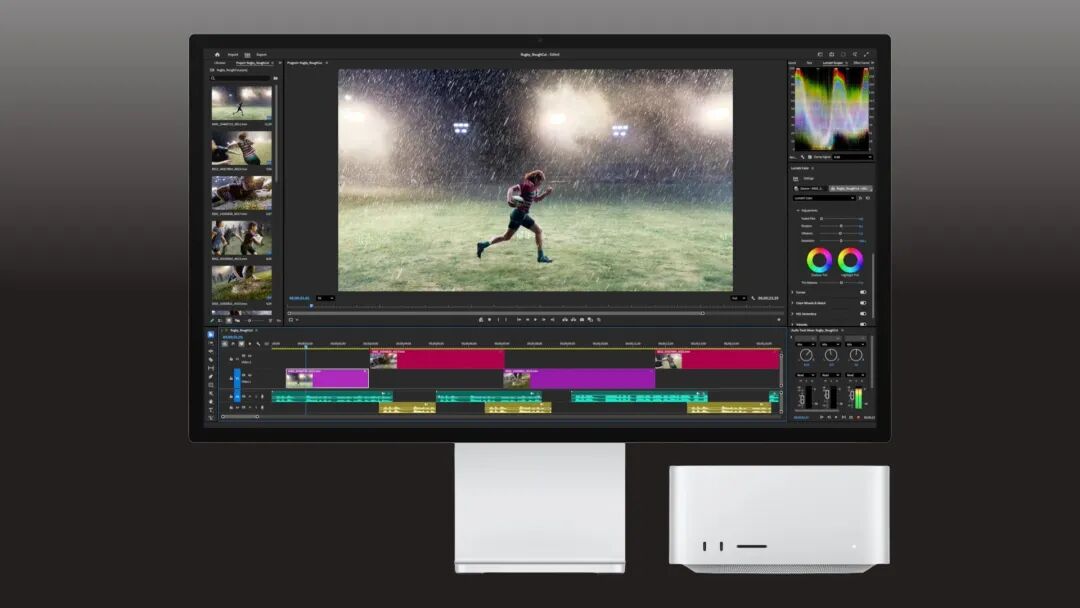
Task: Switch to the Lumetri Scopes tab
Action: 833,63
